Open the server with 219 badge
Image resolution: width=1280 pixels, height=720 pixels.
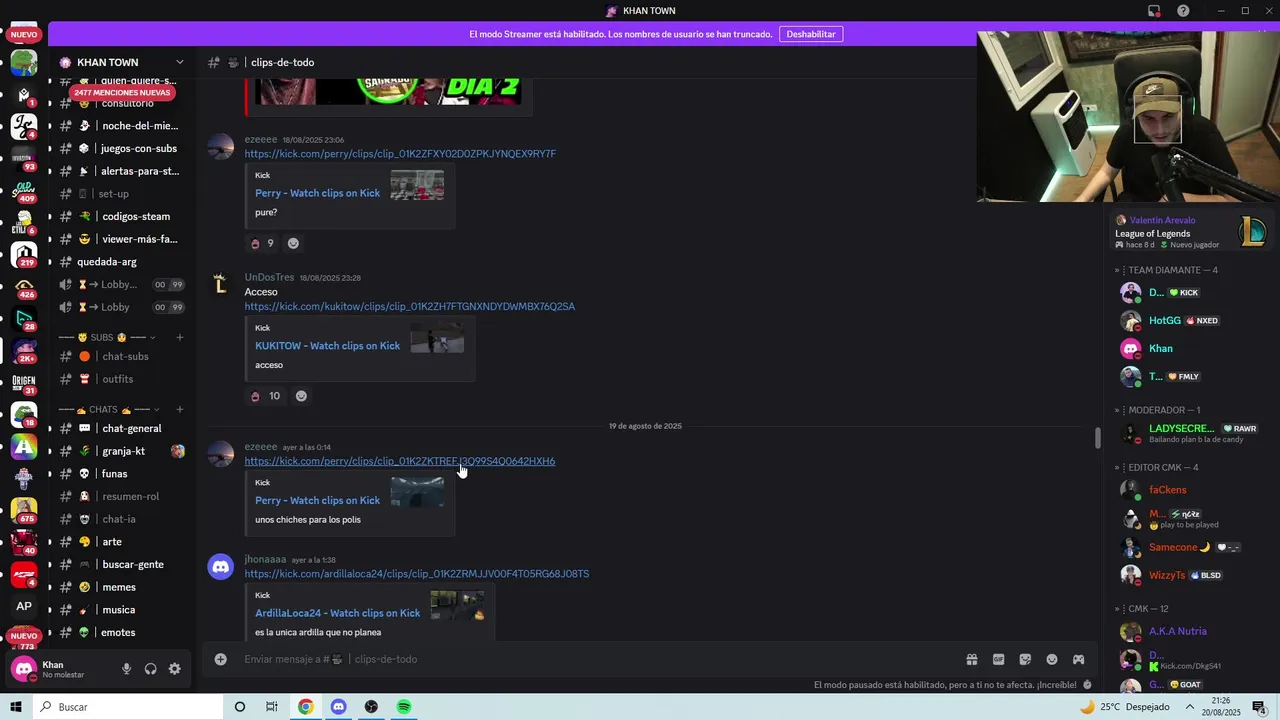coord(24,254)
